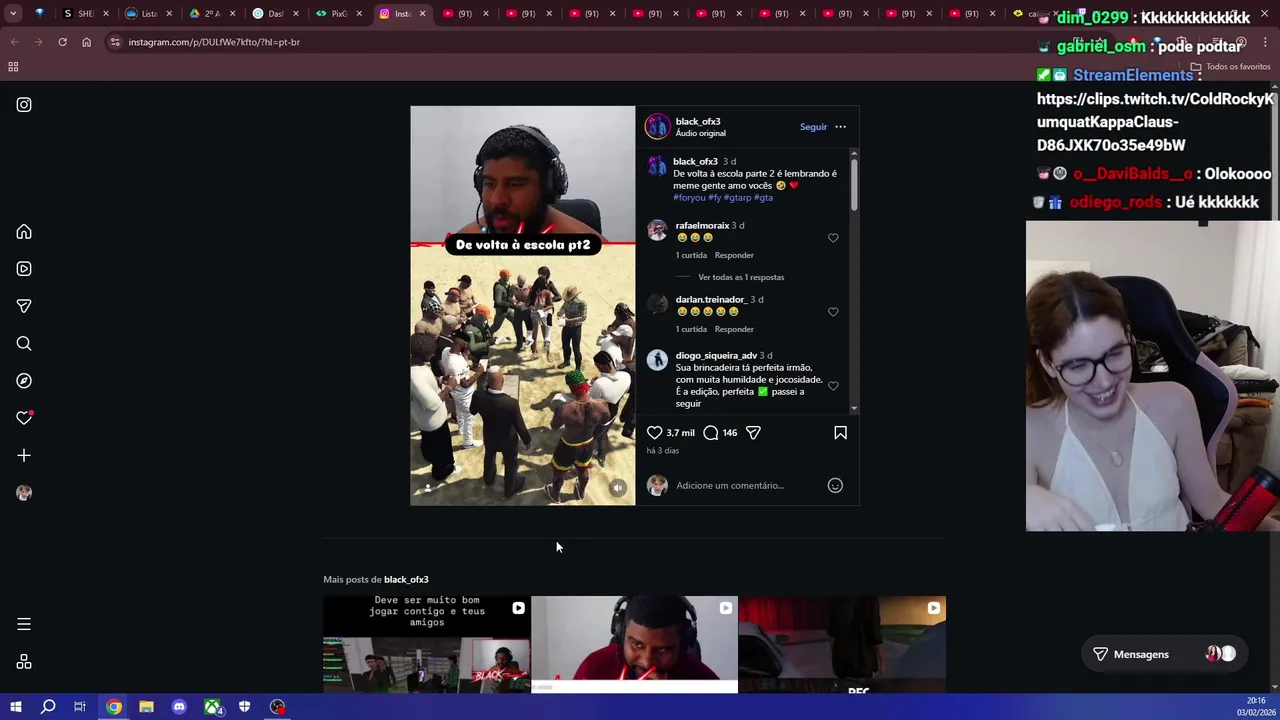Switch to Google Drive '2º A' tab
This screenshot has width=1280, height=720.
pos(212,14)
